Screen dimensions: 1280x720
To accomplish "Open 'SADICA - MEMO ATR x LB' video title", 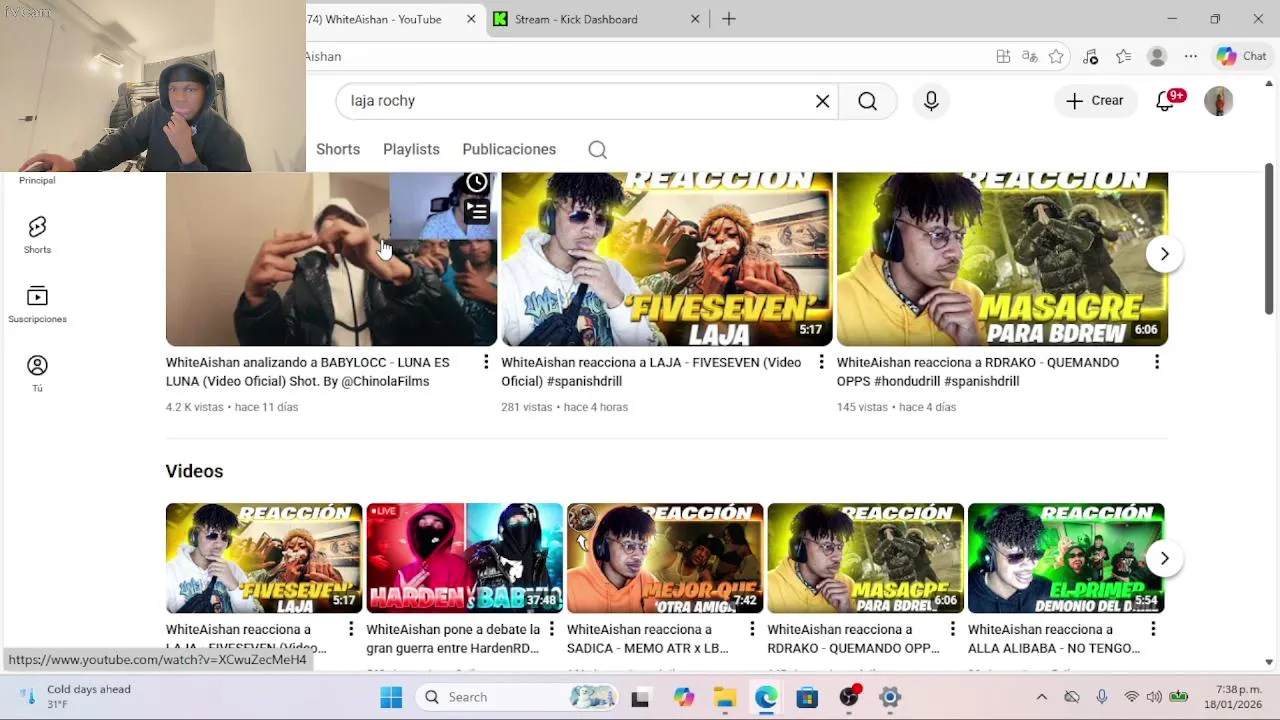I will click(648, 639).
